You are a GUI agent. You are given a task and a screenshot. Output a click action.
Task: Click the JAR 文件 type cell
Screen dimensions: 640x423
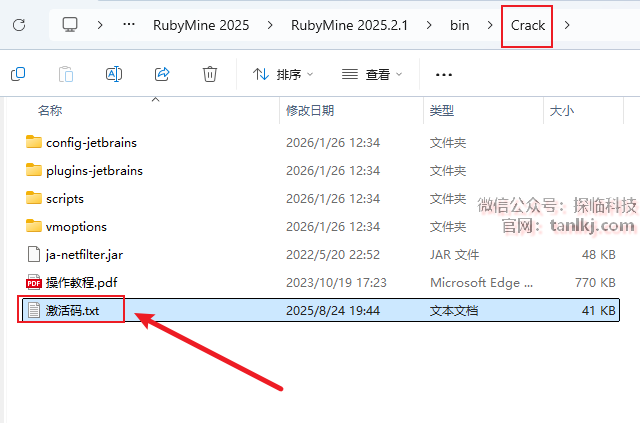[x=454, y=255]
